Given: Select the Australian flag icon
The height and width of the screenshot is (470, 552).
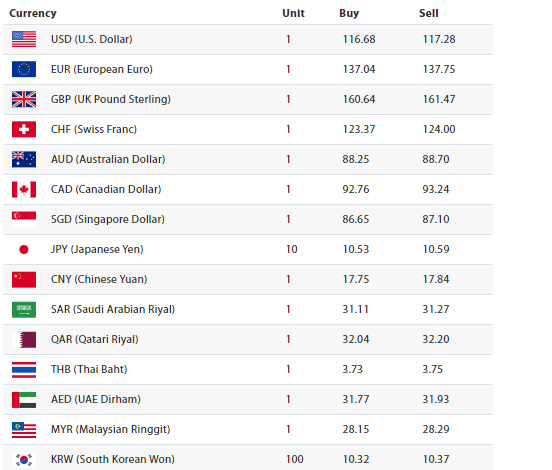Looking at the screenshot, I should pos(24,159).
